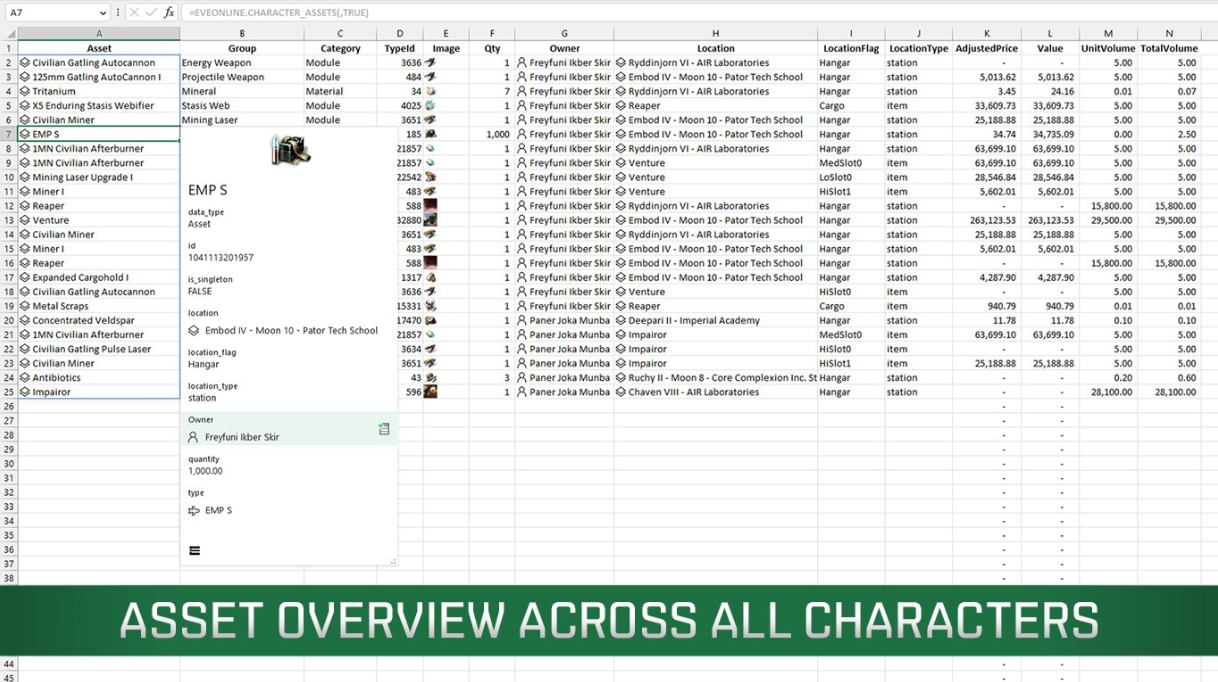
Task: Click the EMP S item image in card
Action: tap(290, 151)
